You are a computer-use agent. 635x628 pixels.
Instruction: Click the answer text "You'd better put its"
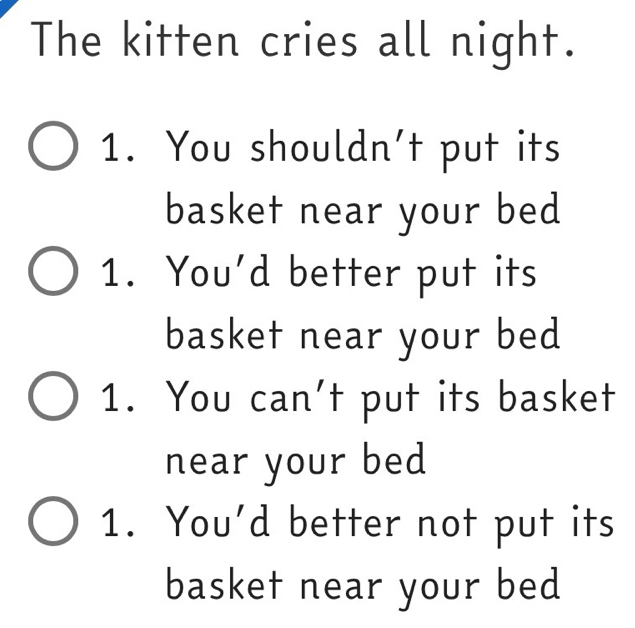click(x=351, y=273)
